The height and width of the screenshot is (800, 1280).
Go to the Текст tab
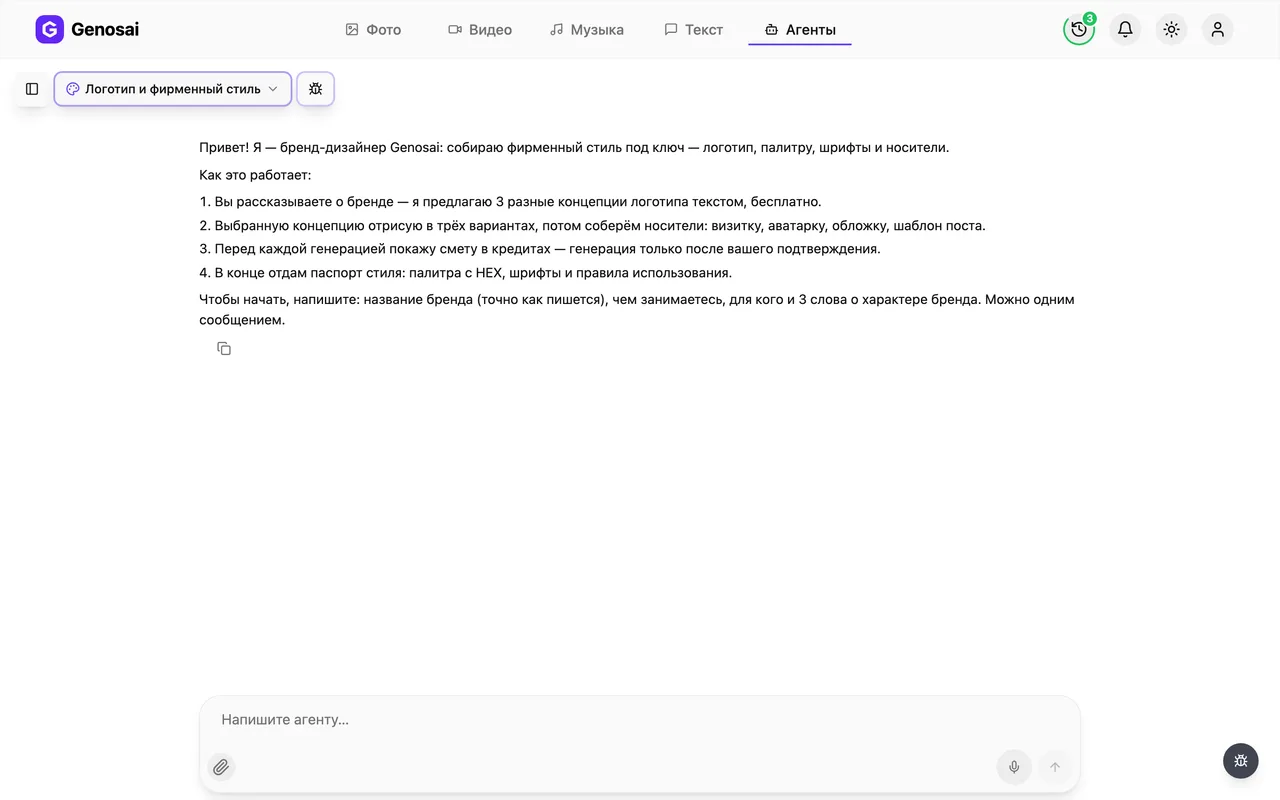(694, 30)
